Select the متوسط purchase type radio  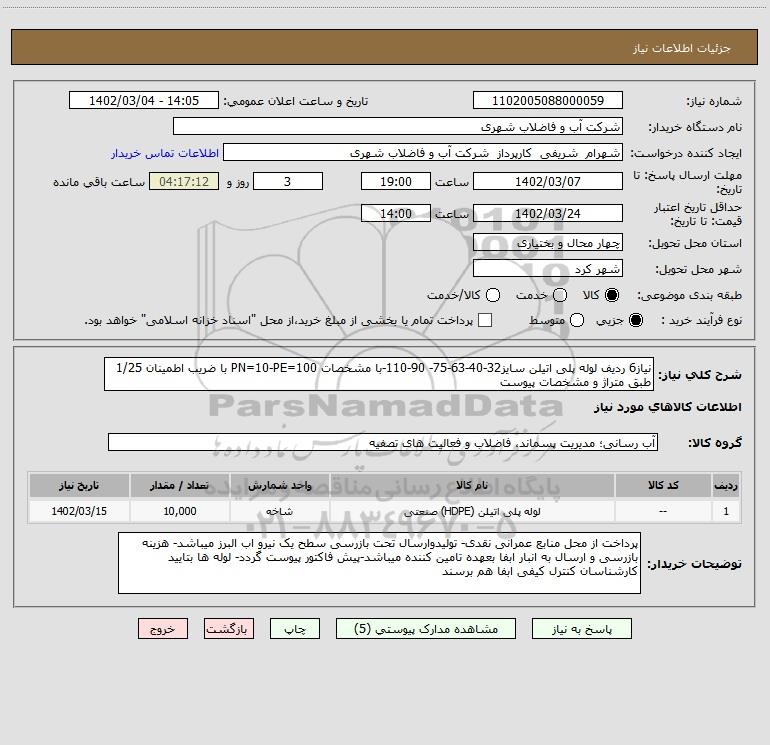[x=577, y=320]
